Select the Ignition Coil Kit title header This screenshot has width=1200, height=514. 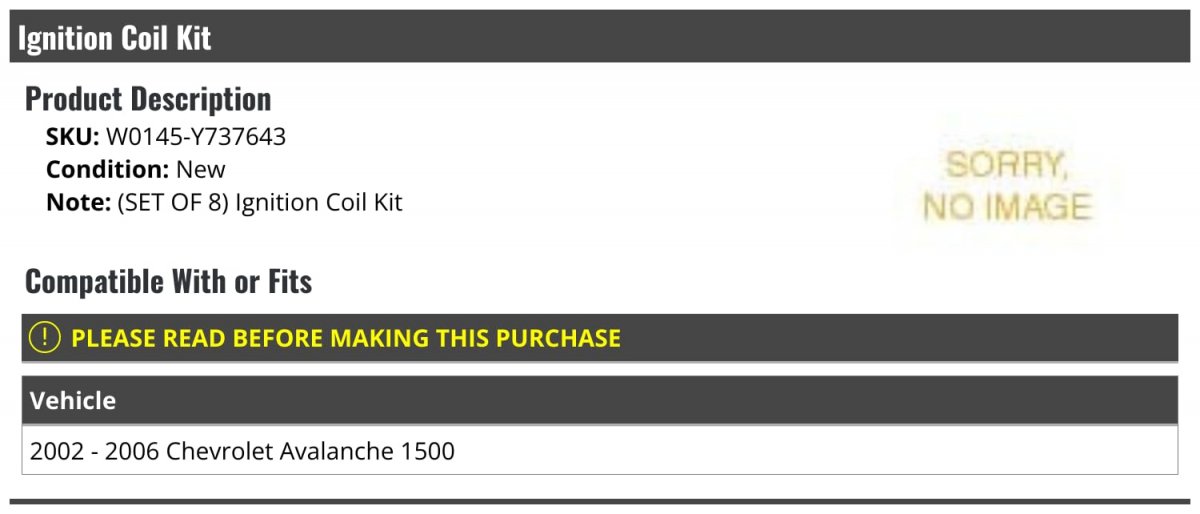[600, 37]
